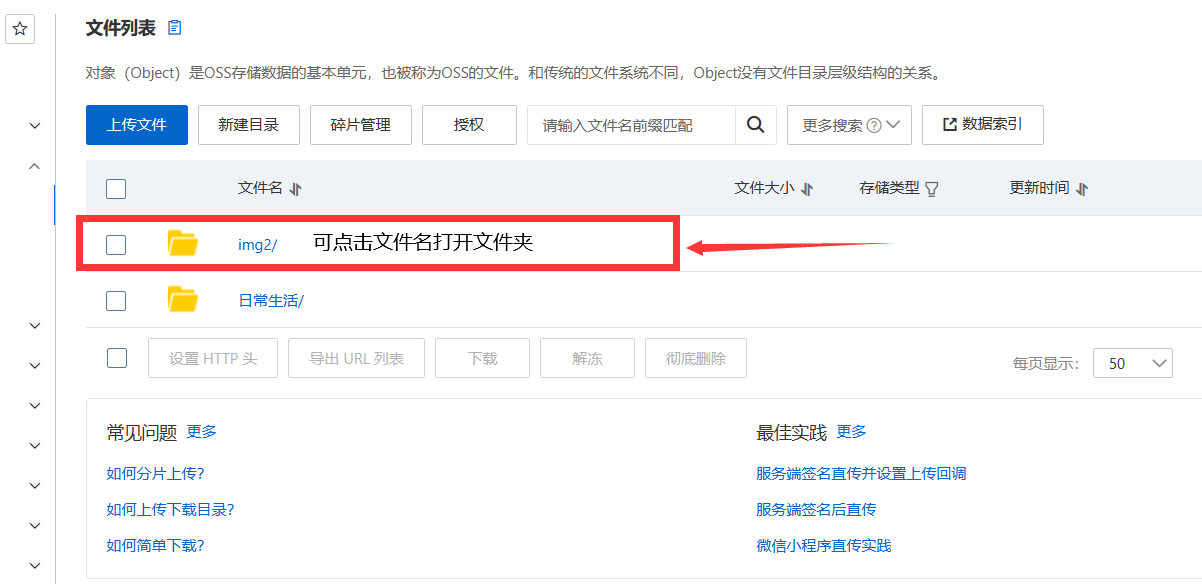Click the 新建目录 button
This screenshot has height=584, width=1202.
(x=248, y=125)
